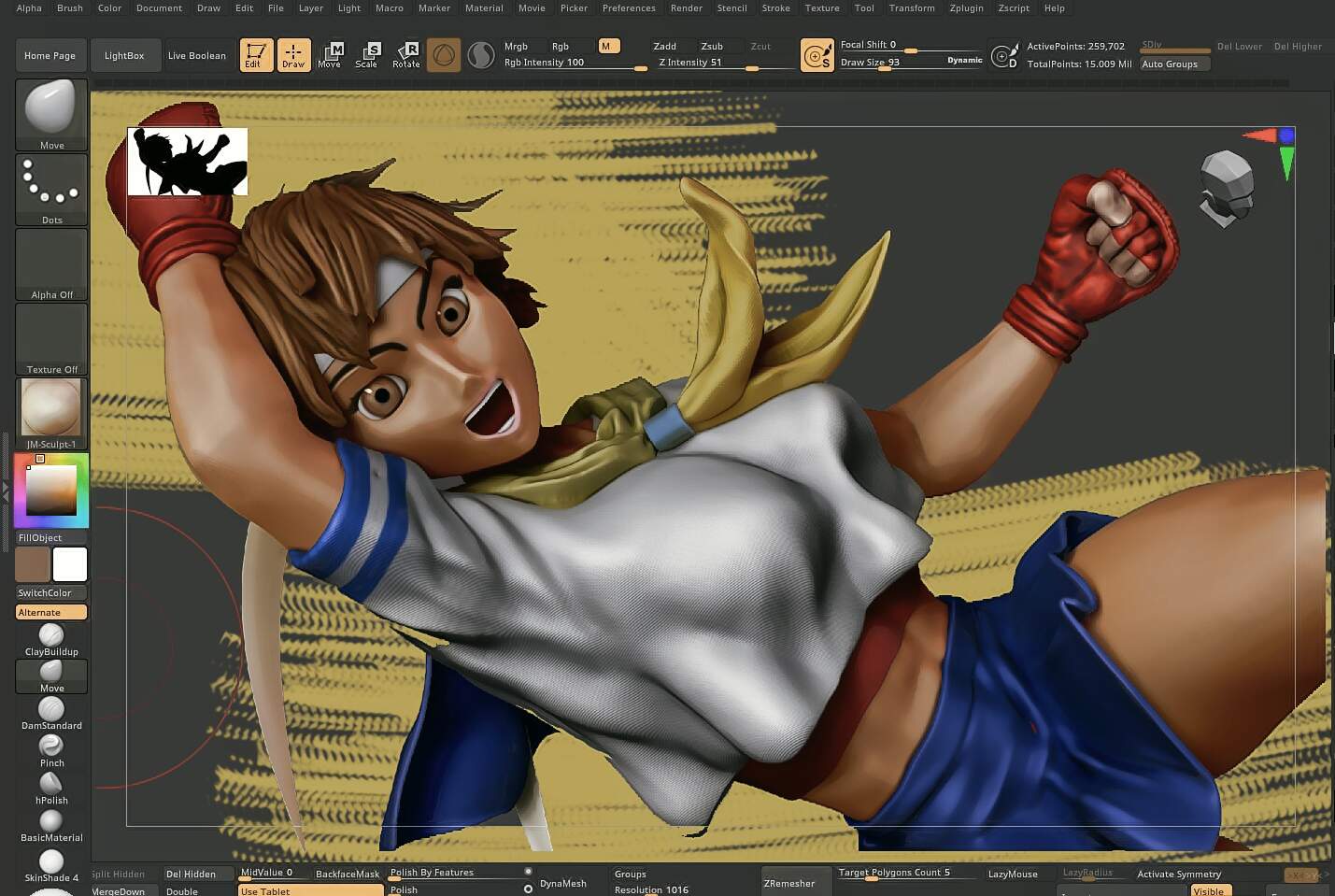The image size is (1335, 896).
Task: Choose the BasicMaterial sphere
Action: pos(51,826)
